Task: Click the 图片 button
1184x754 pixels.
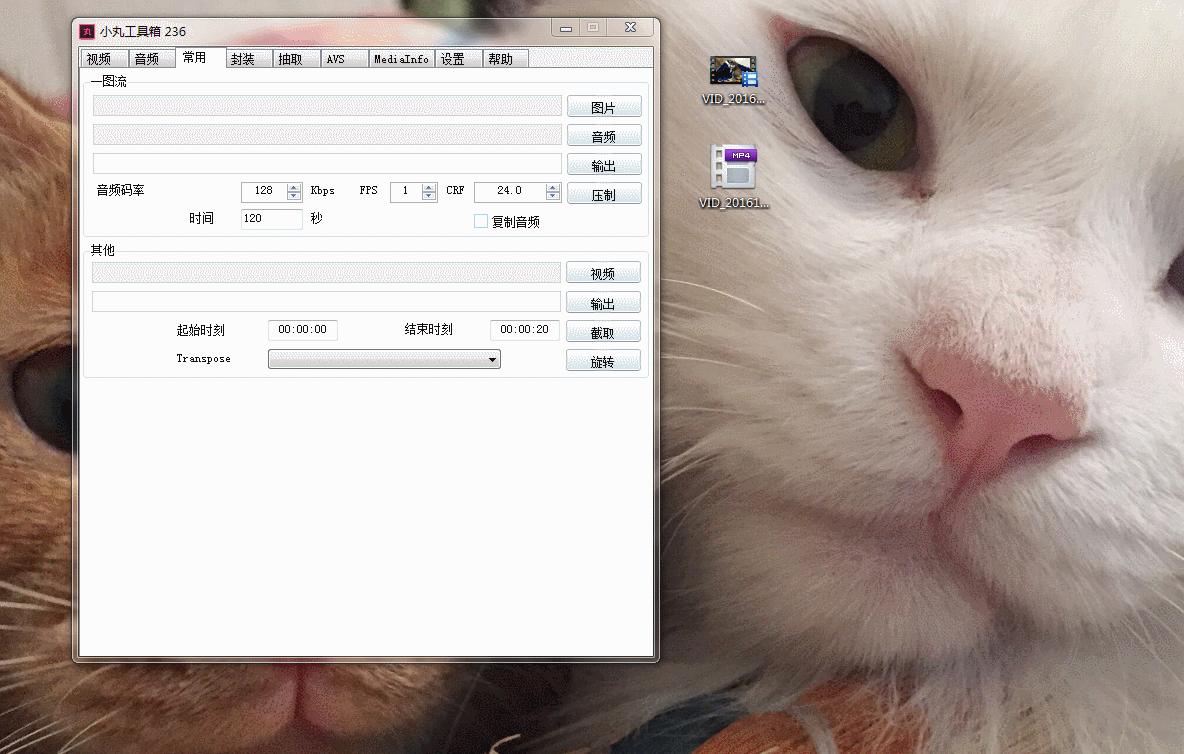Action: click(604, 107)
